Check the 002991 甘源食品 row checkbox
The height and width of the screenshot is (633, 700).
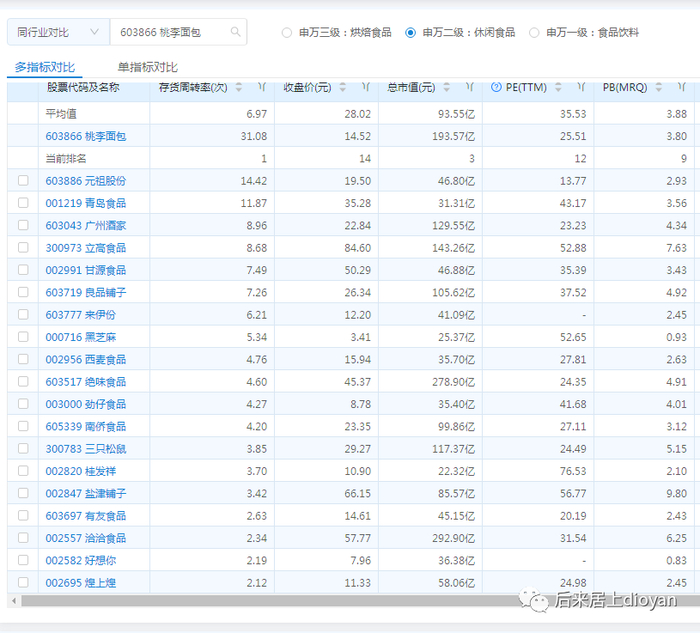23,270
